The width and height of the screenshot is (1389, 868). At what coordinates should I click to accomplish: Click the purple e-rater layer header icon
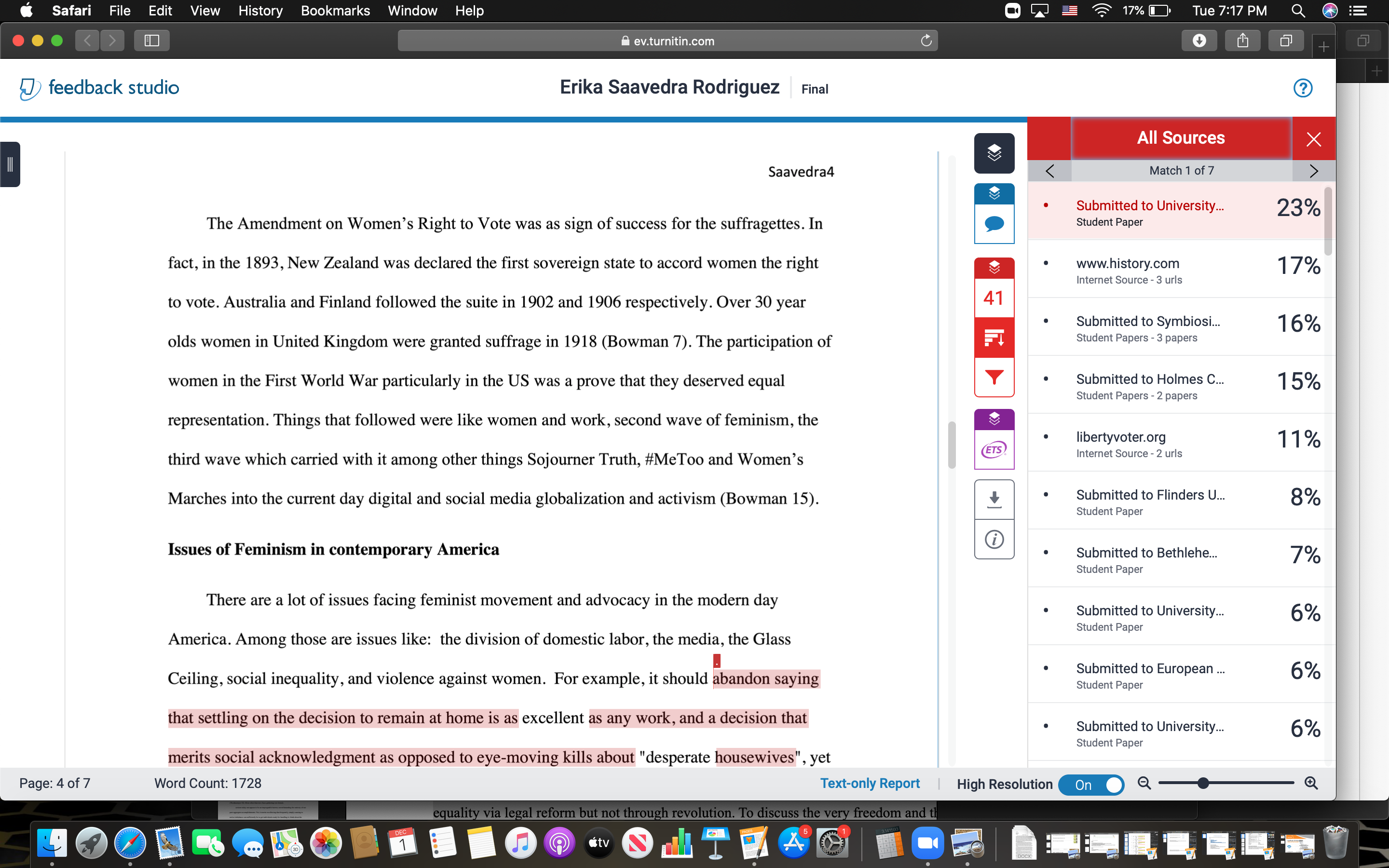tap(994, 419)
